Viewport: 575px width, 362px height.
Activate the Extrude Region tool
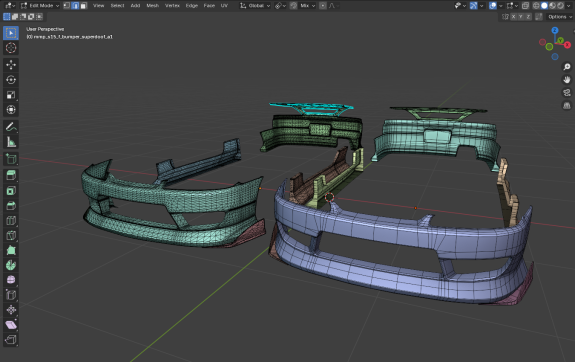[11, 176]
